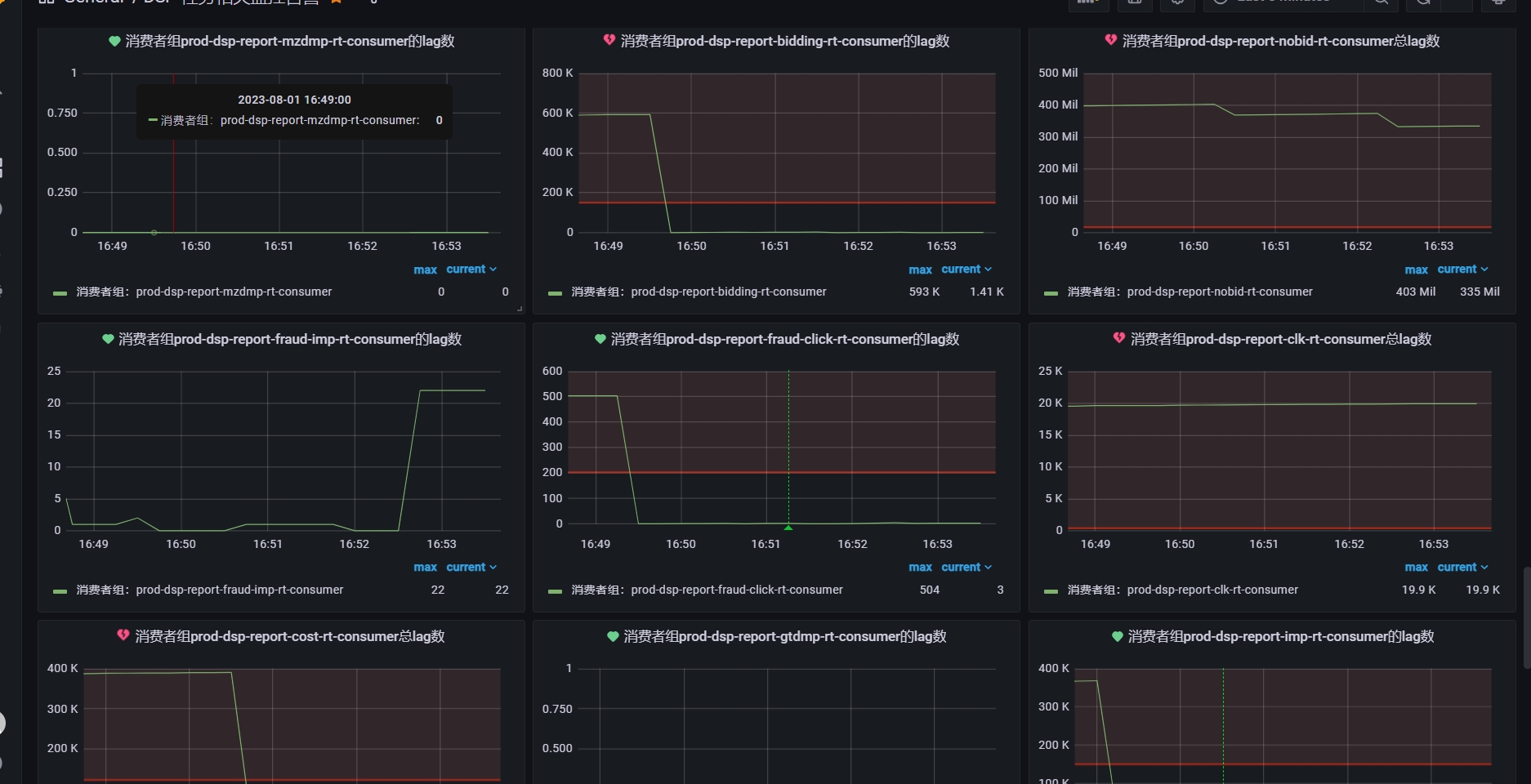
Task: Click the current column header in fraud-imp-rt-consumer legend
Action: click(471, 567)
